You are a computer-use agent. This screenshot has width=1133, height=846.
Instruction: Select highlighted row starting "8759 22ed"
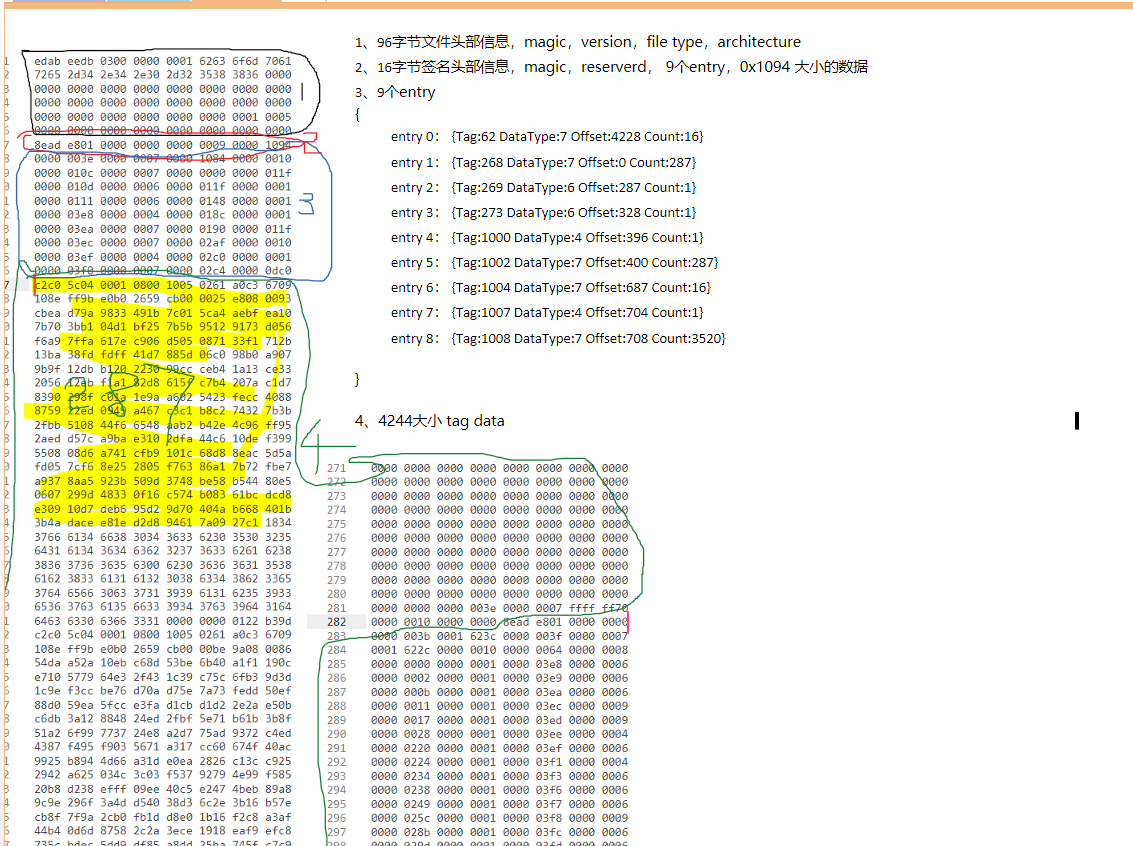pyautogui.click(x=163, y=411)
